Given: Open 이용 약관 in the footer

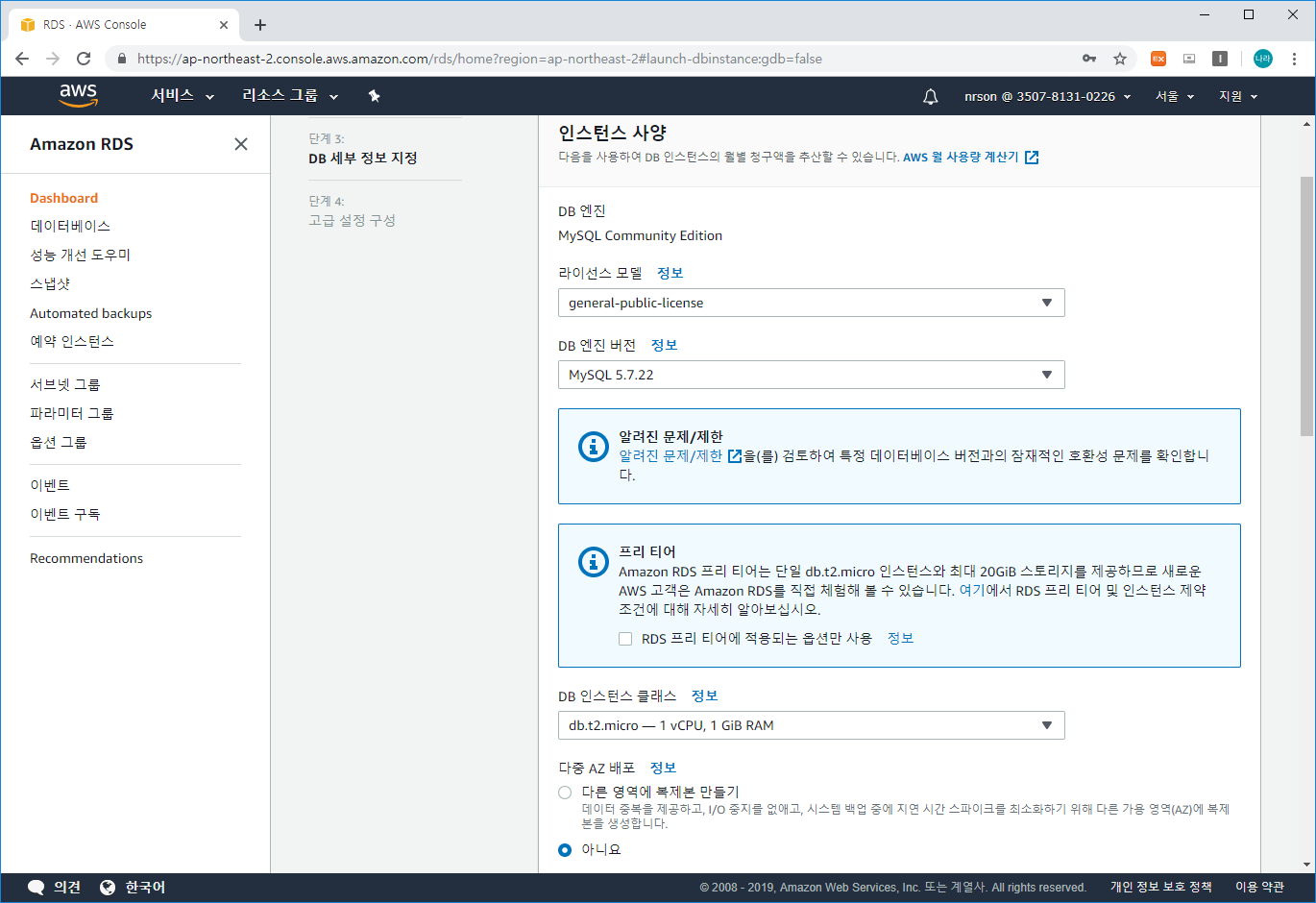Looking at the screenshot, I should click(1259, 887).
